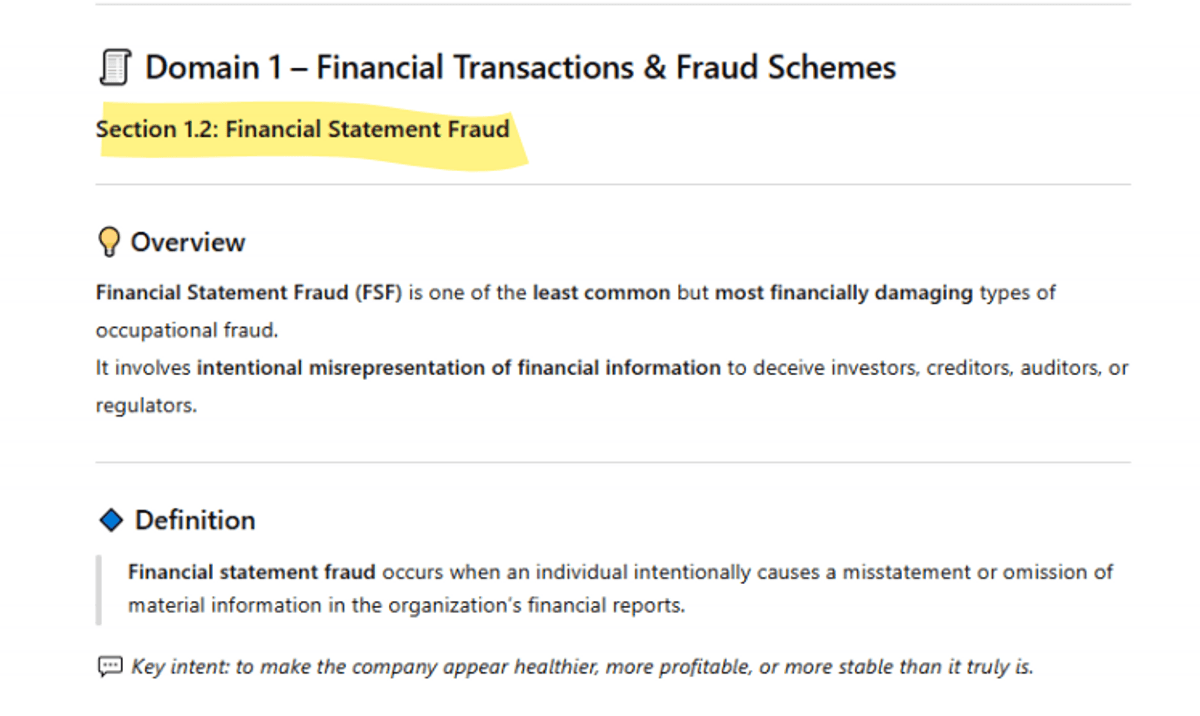Click bold "Financial statement fraud" in the definition quote
Screen dimensions: 1200x716
coord(252,572)
